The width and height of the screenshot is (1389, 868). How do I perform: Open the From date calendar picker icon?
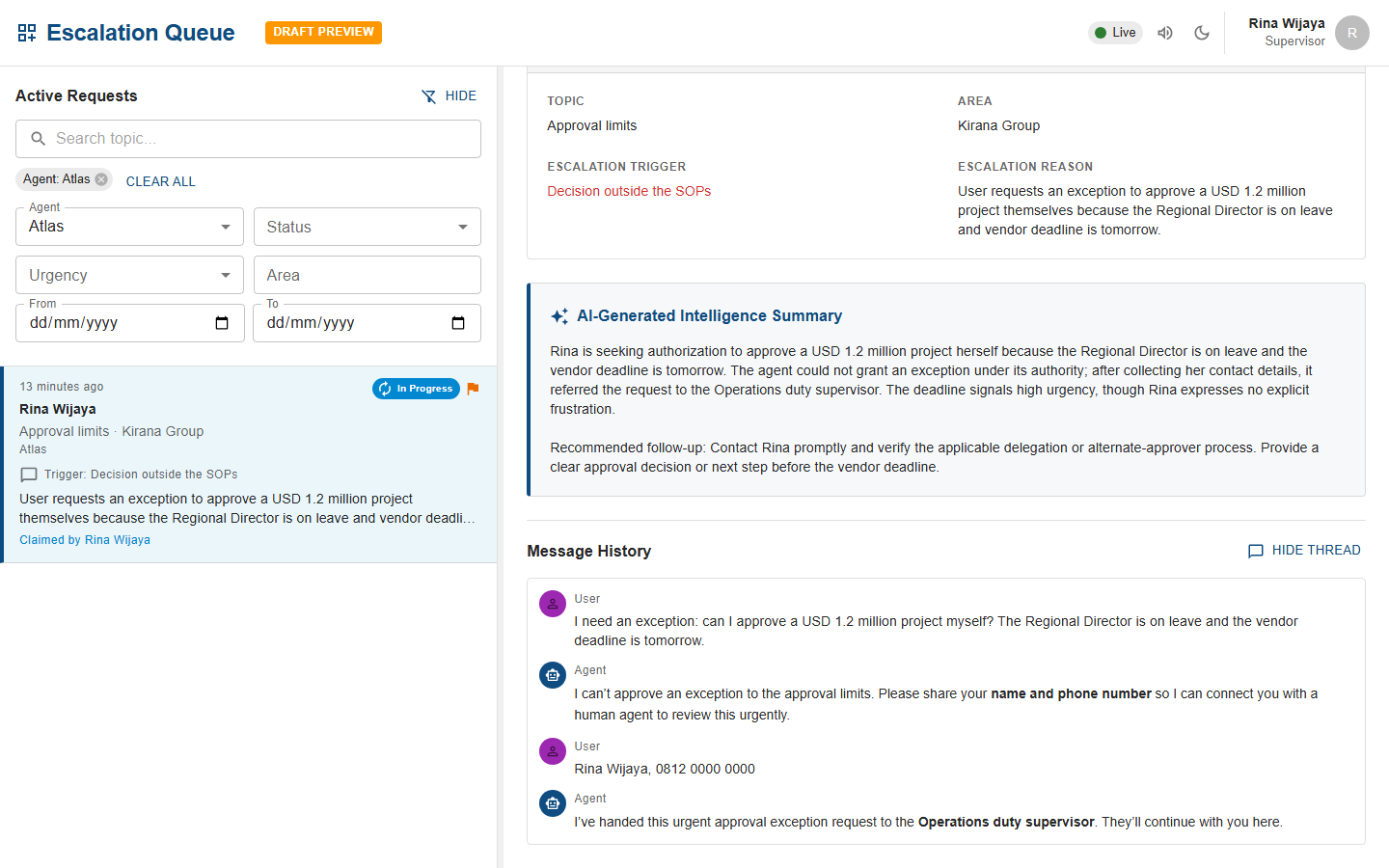pyautogui.click(x=222, y=323)
